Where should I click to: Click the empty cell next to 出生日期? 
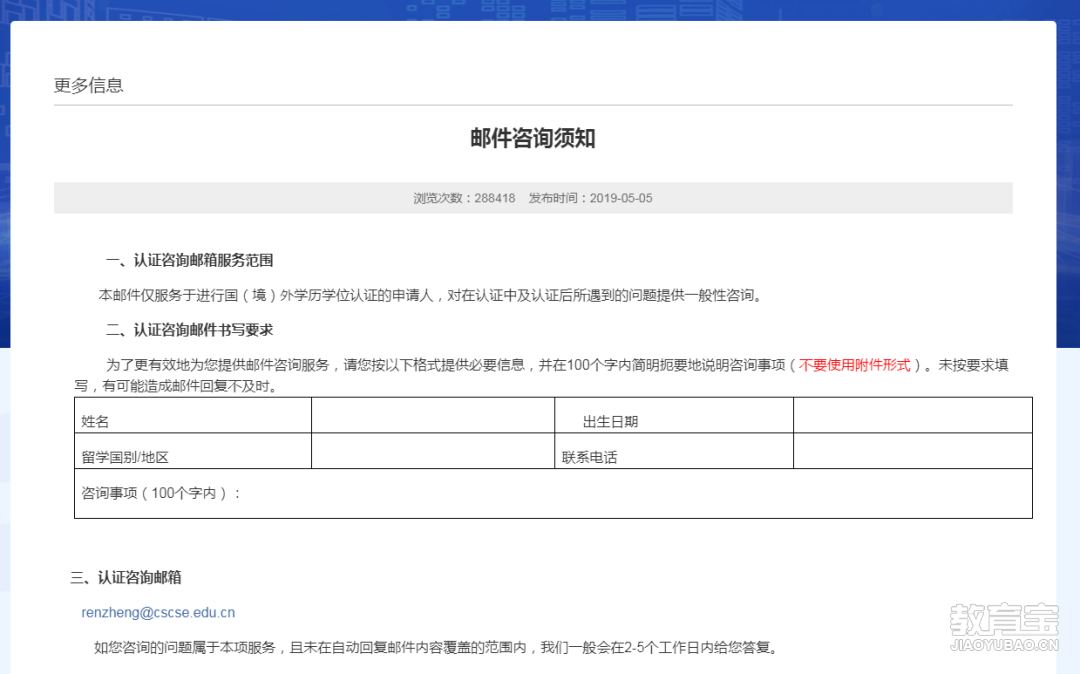coord(913,415)
